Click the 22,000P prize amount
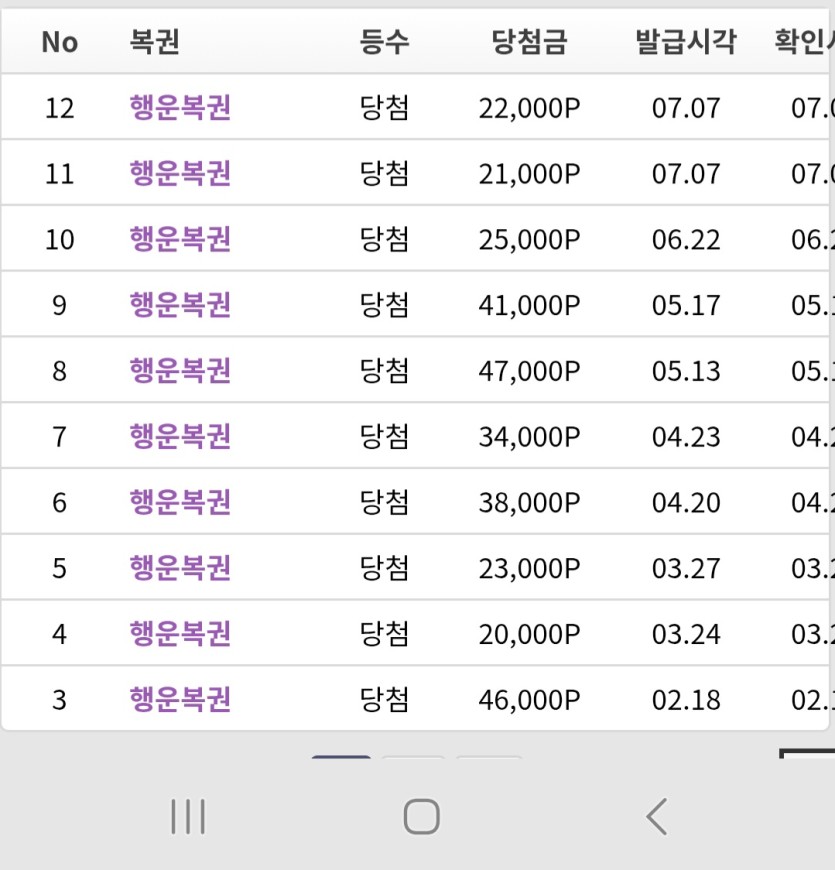 pyautogui.click(x=529, y=108)
